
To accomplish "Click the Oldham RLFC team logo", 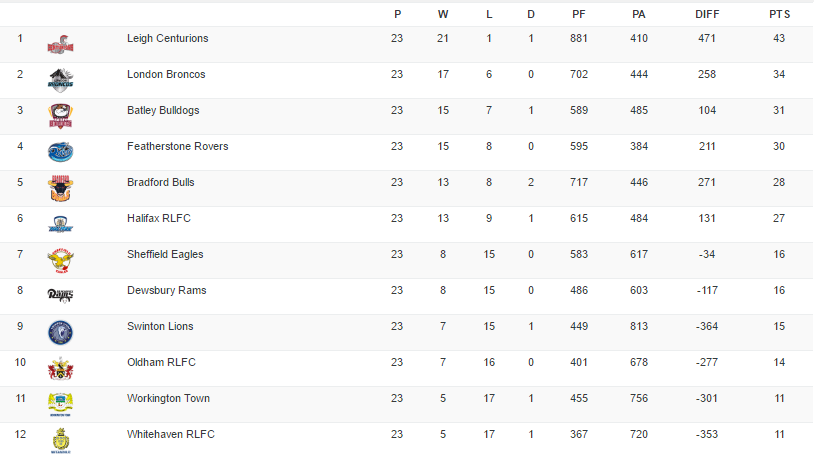I will (61, 368).
